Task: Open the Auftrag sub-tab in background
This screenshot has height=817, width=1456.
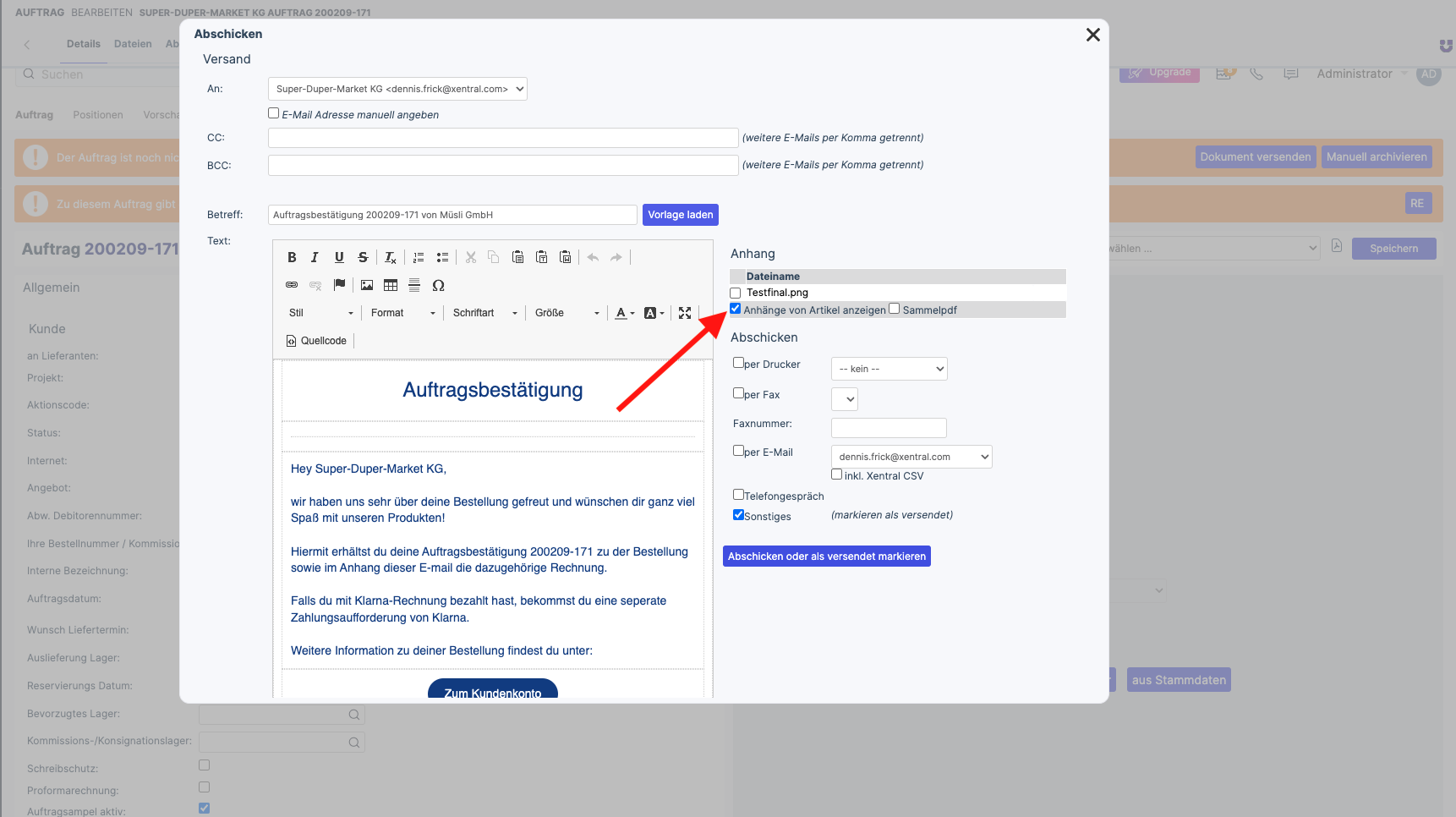Action: click(x=34, y=115)
